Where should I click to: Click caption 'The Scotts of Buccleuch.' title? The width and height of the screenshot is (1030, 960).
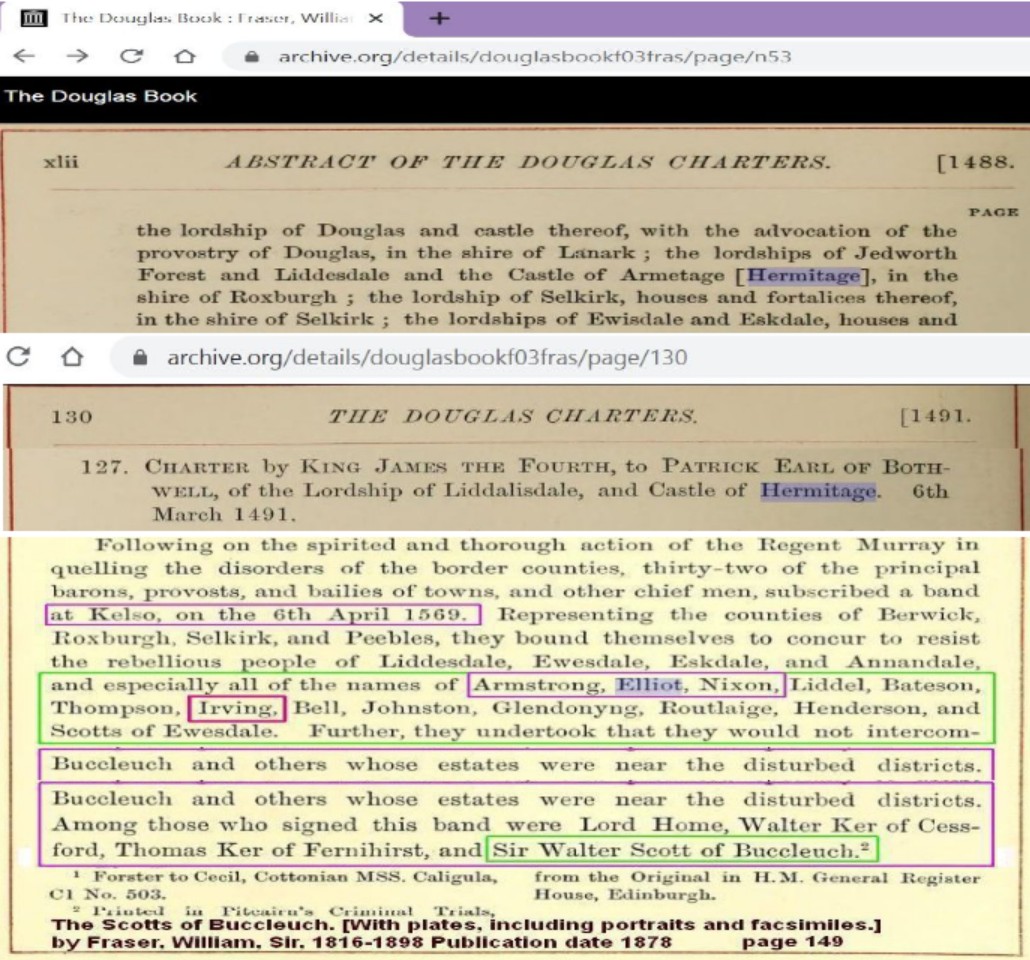[194, 925]
